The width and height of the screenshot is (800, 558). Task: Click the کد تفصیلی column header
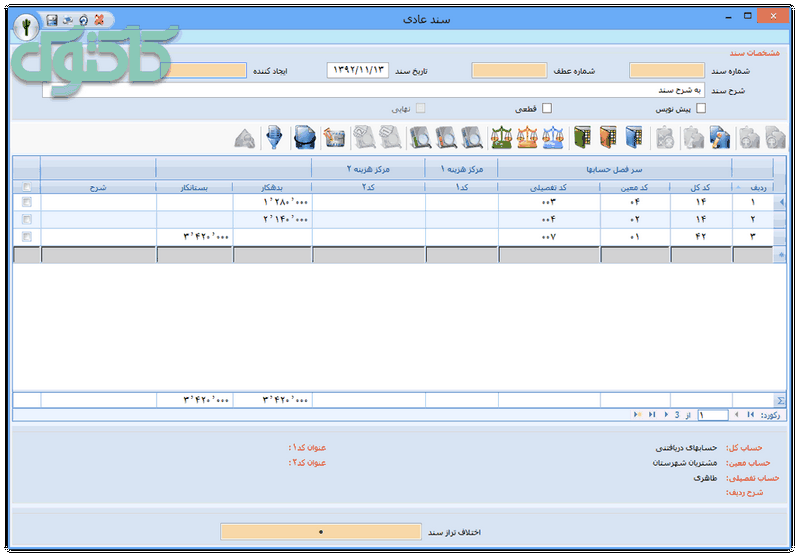coord(548,187)
